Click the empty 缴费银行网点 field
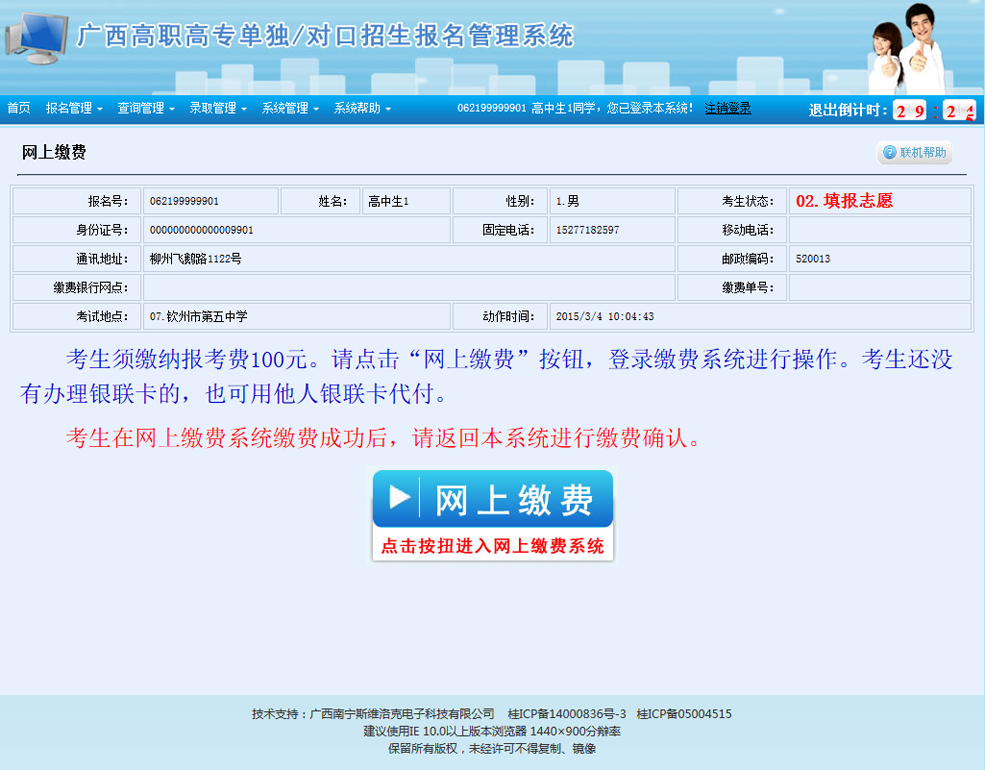The height and width of the screenshot is (770, 985). [x=408, y=288]
